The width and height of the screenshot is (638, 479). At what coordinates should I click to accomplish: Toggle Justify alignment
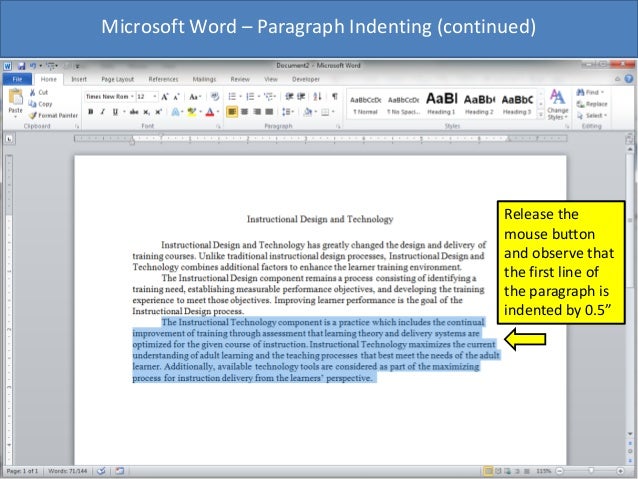tap(269, 112)
